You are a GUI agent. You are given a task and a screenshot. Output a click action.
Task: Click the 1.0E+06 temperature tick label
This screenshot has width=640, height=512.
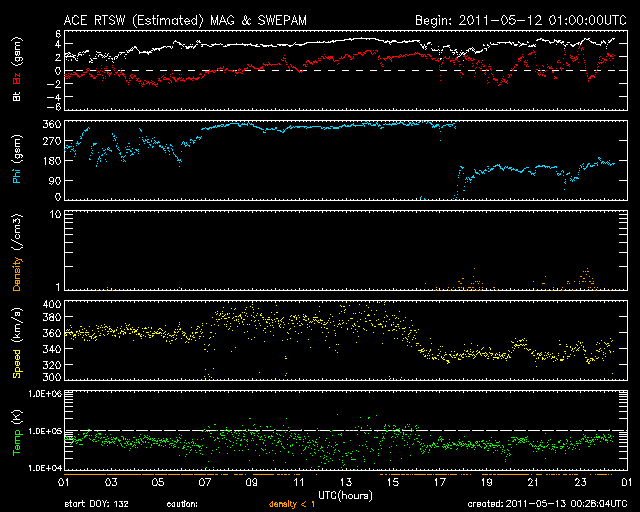point(38,393)
